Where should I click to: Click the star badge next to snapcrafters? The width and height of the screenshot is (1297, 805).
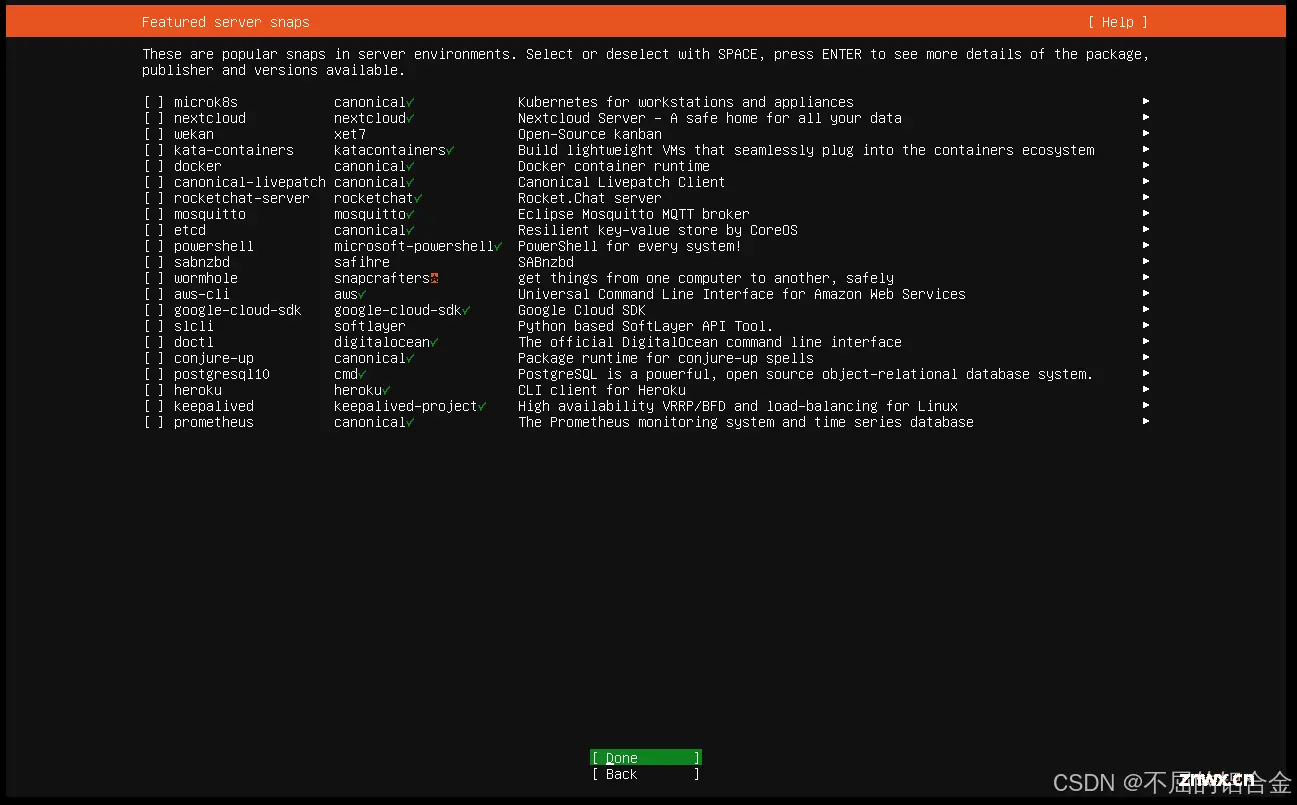click(434, 278)
